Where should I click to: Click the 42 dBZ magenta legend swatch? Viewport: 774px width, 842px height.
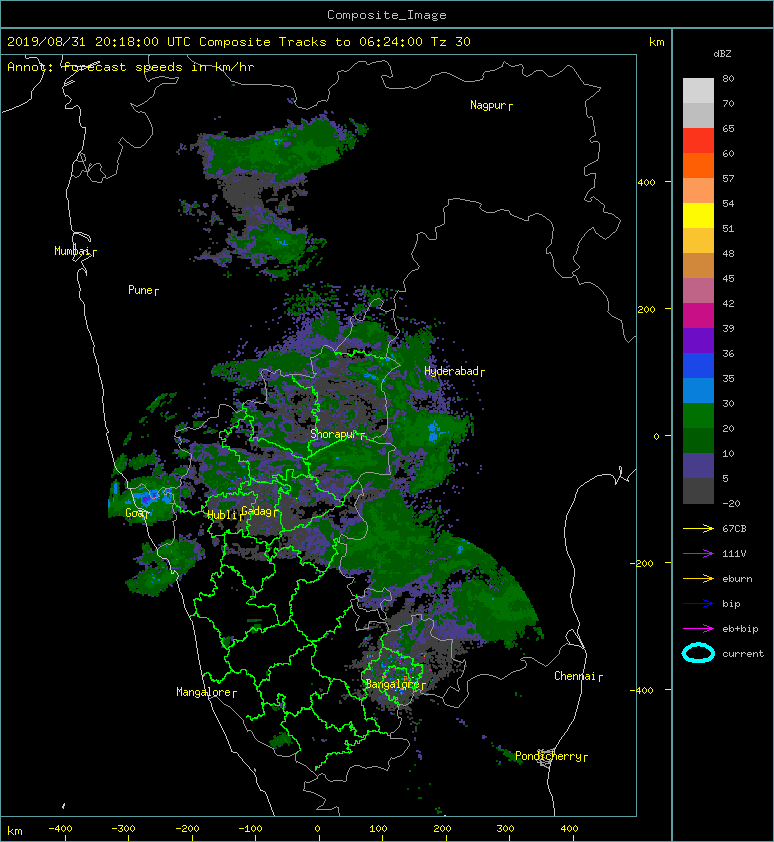pos(698,315)
